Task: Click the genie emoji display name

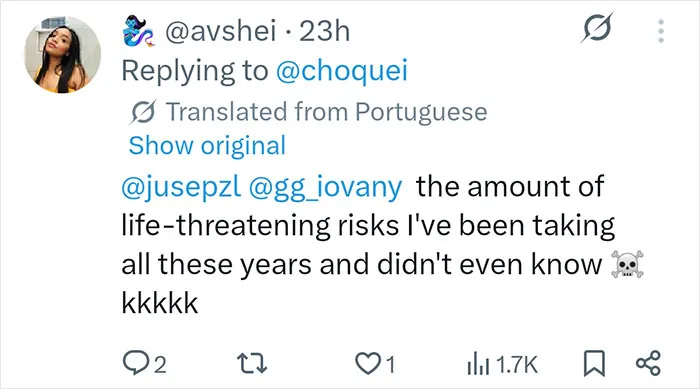Action: pos(139,31)
